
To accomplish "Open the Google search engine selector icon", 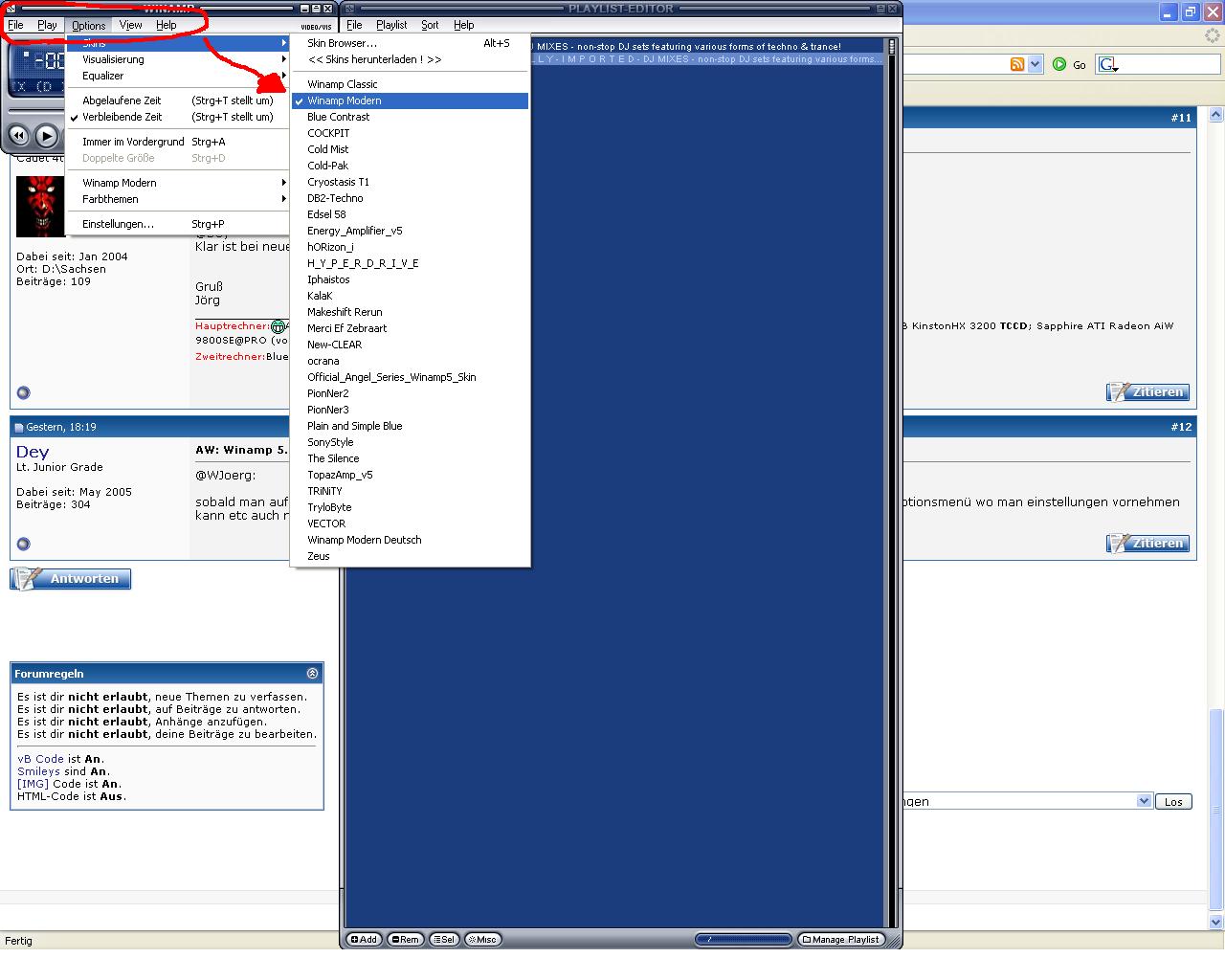I will [x=1108, y=64].
